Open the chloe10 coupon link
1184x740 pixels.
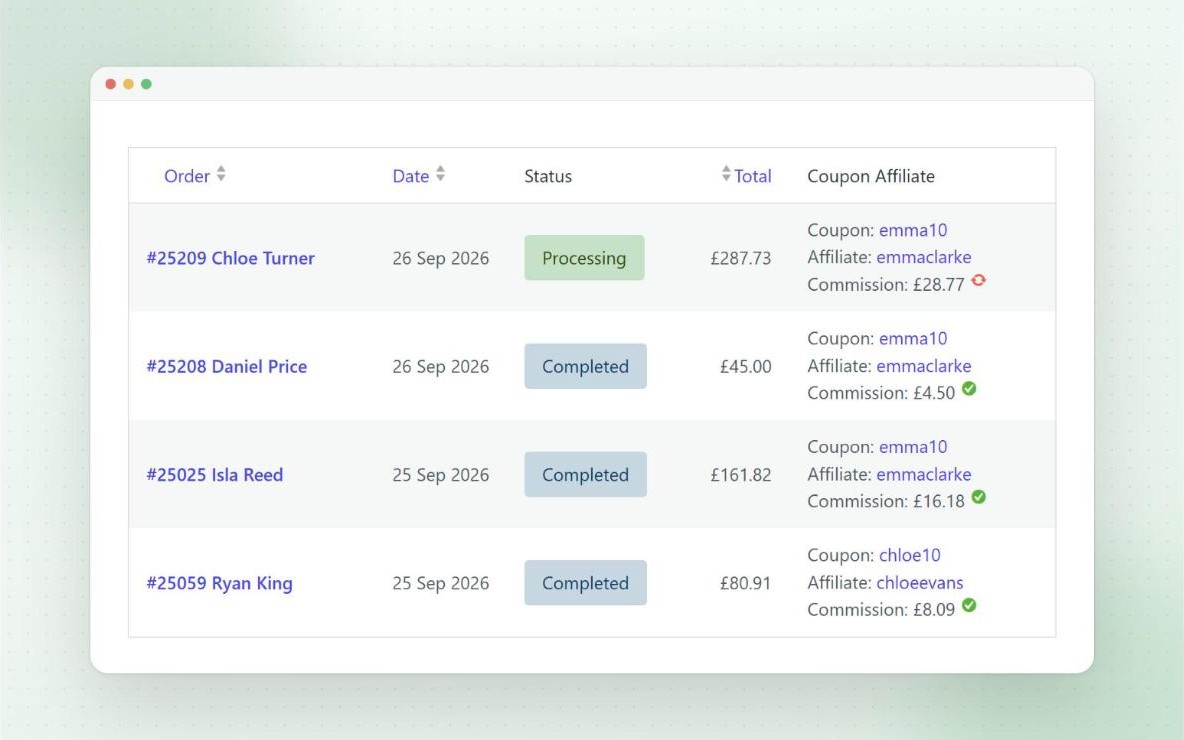910,555
